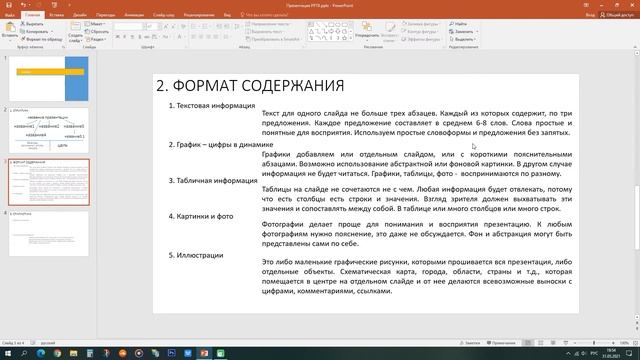Open the Layout (Макет) dropdown
The image size is (640, 360).
point(95,24)
